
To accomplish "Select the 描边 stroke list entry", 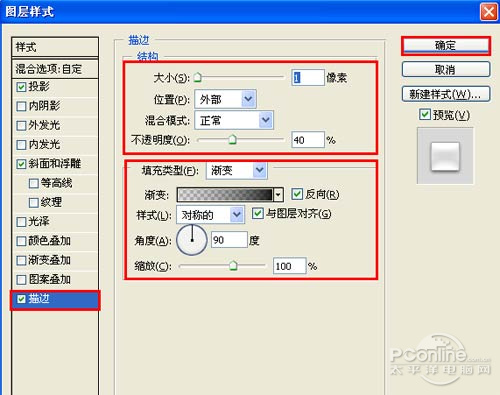I will (55, 300).
